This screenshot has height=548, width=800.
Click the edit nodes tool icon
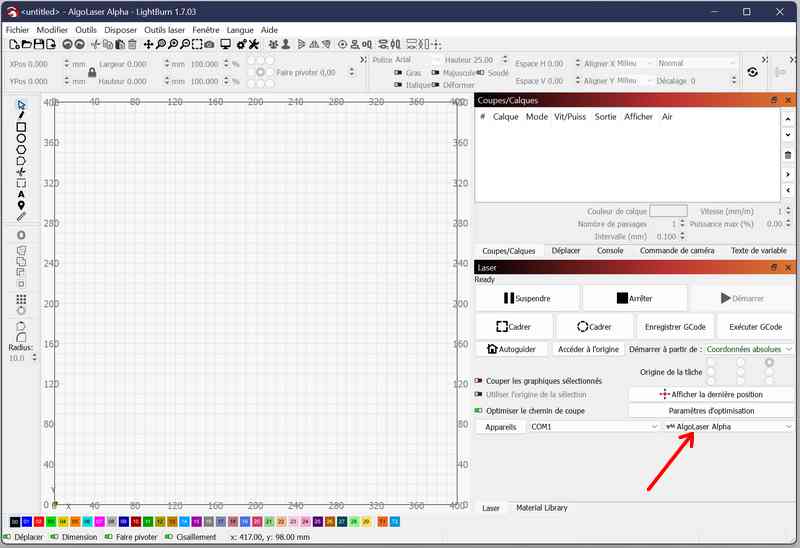[21, 161]
